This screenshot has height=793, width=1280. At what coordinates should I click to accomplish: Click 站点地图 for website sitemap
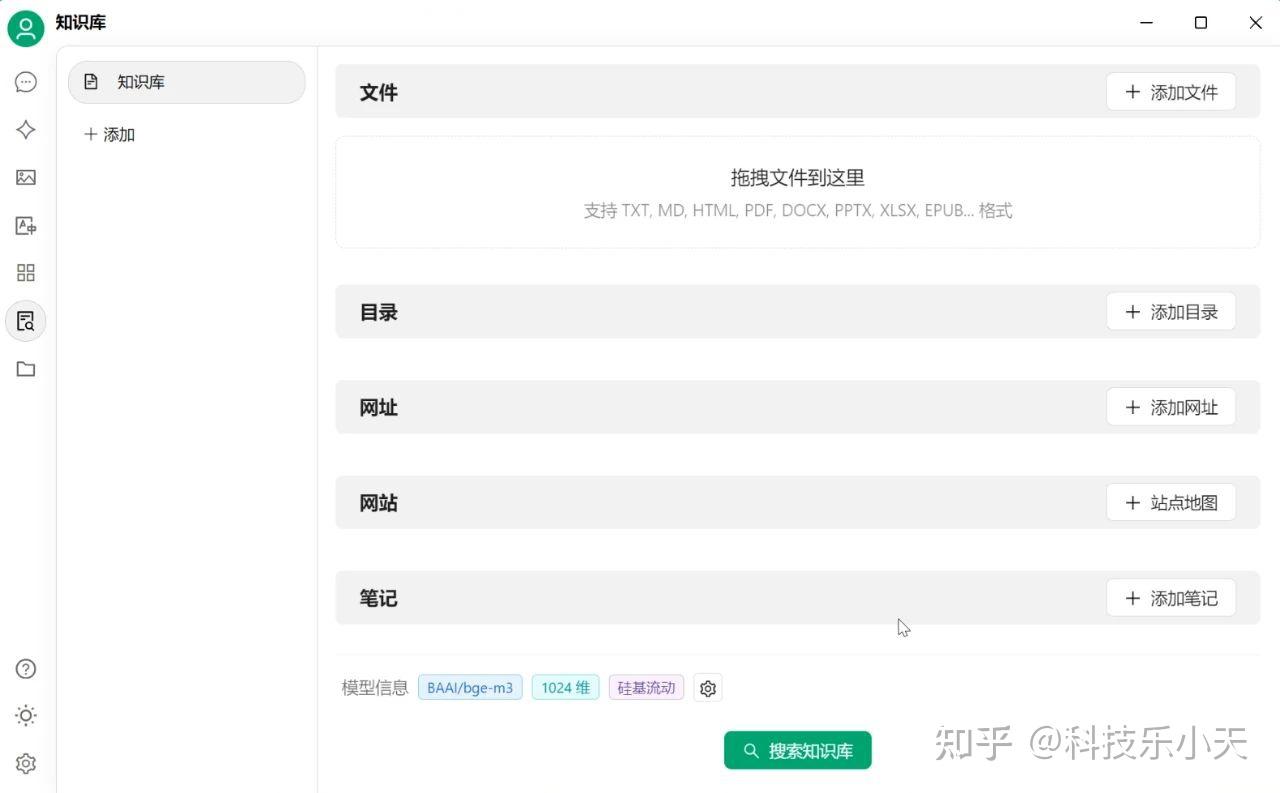pos(1171,502)
